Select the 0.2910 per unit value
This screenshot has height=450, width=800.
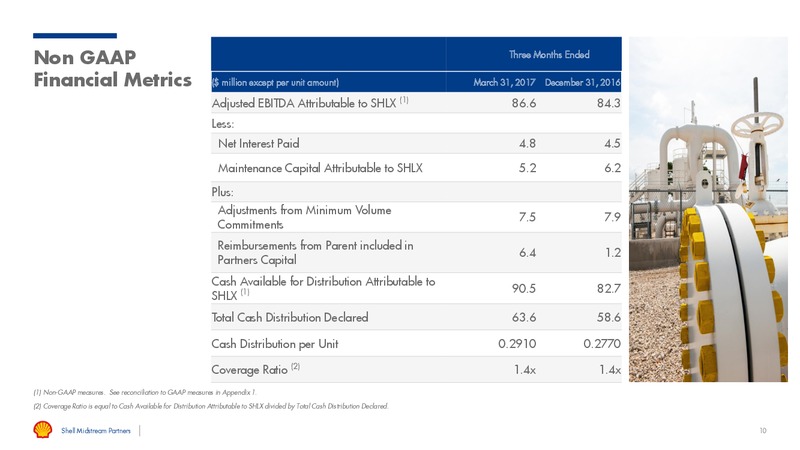coord(517,344)
